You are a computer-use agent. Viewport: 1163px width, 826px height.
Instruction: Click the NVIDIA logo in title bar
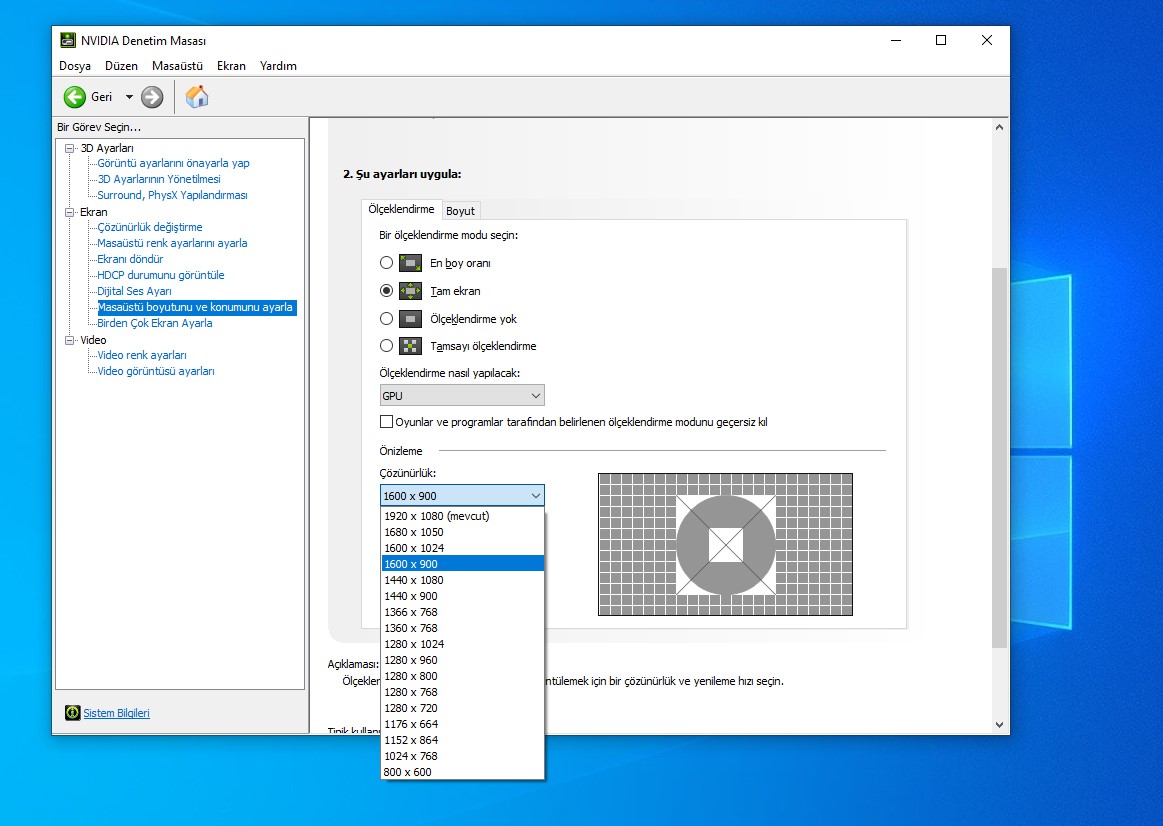(x=68, y=40)
